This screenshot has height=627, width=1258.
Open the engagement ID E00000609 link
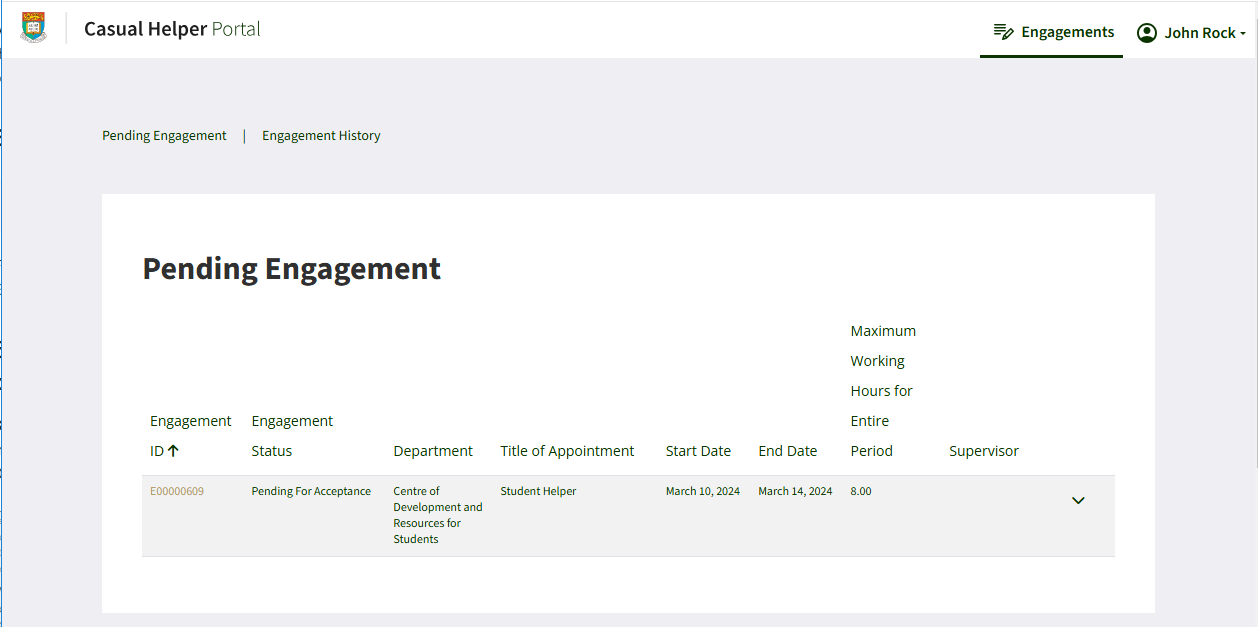pos(177,491)
